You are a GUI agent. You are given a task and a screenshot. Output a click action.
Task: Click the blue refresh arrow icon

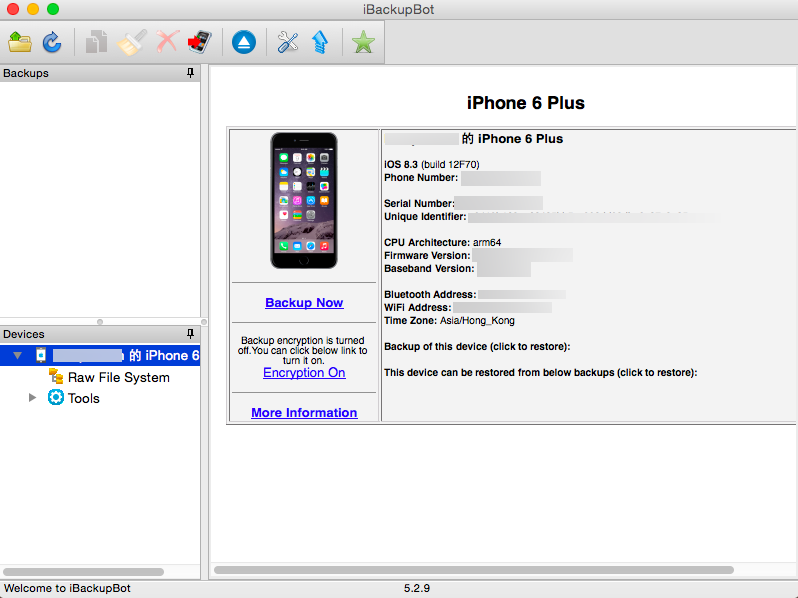tap(52, 42)
